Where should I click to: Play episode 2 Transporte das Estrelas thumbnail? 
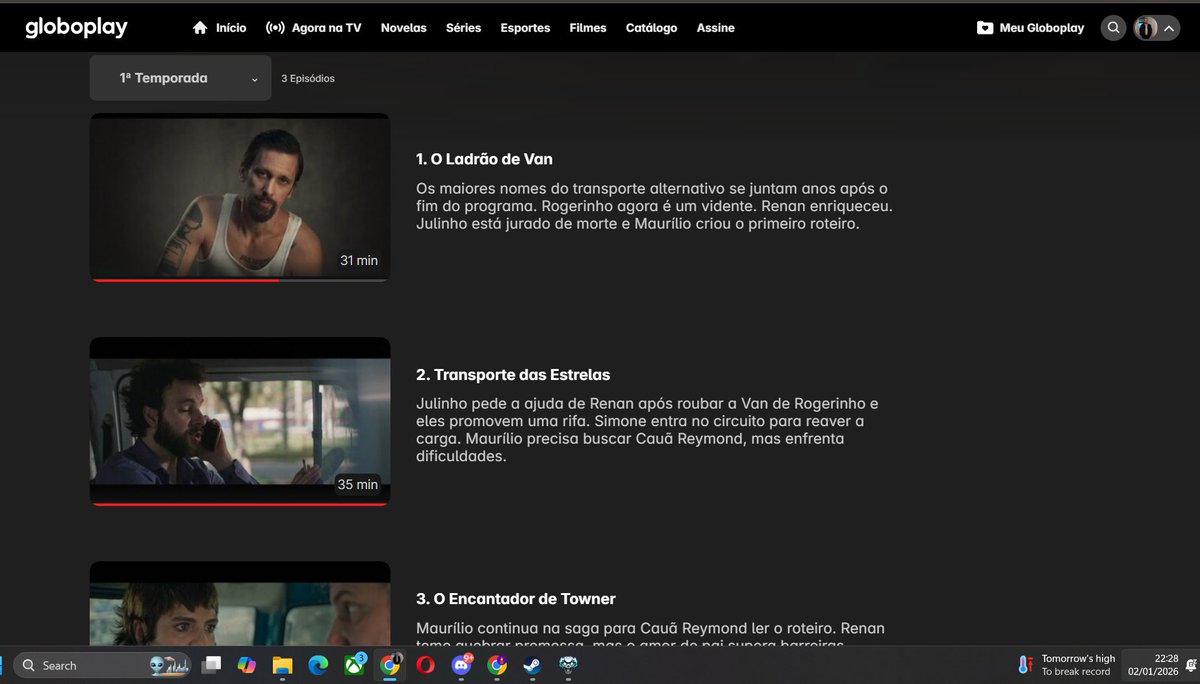(x=240, y=420)
